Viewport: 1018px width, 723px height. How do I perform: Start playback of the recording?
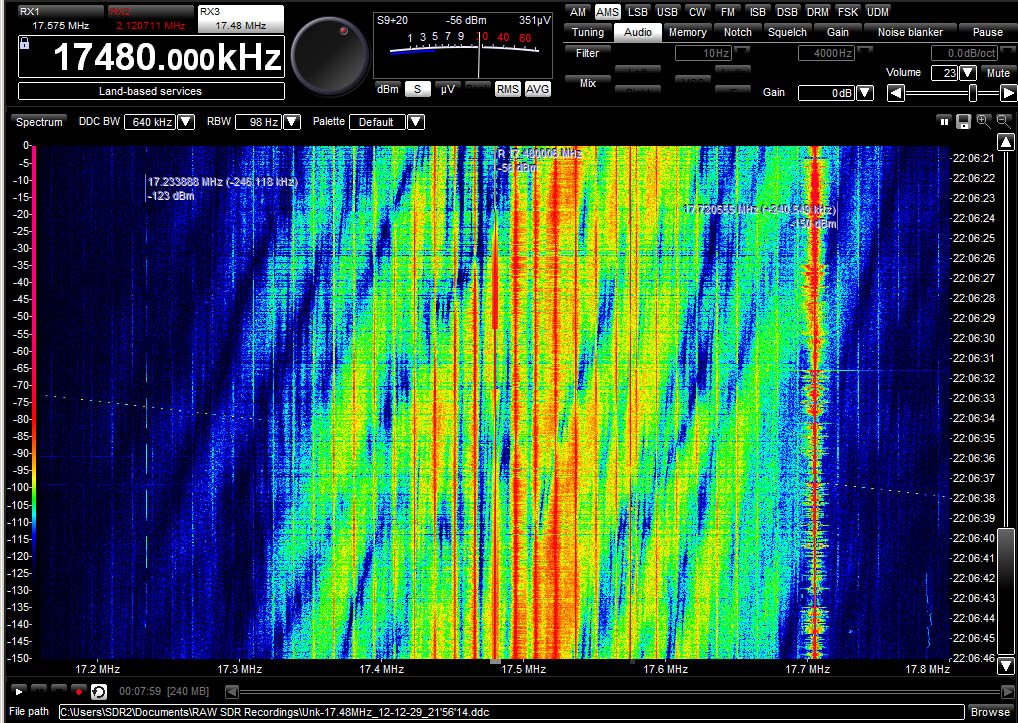(19, 691)
